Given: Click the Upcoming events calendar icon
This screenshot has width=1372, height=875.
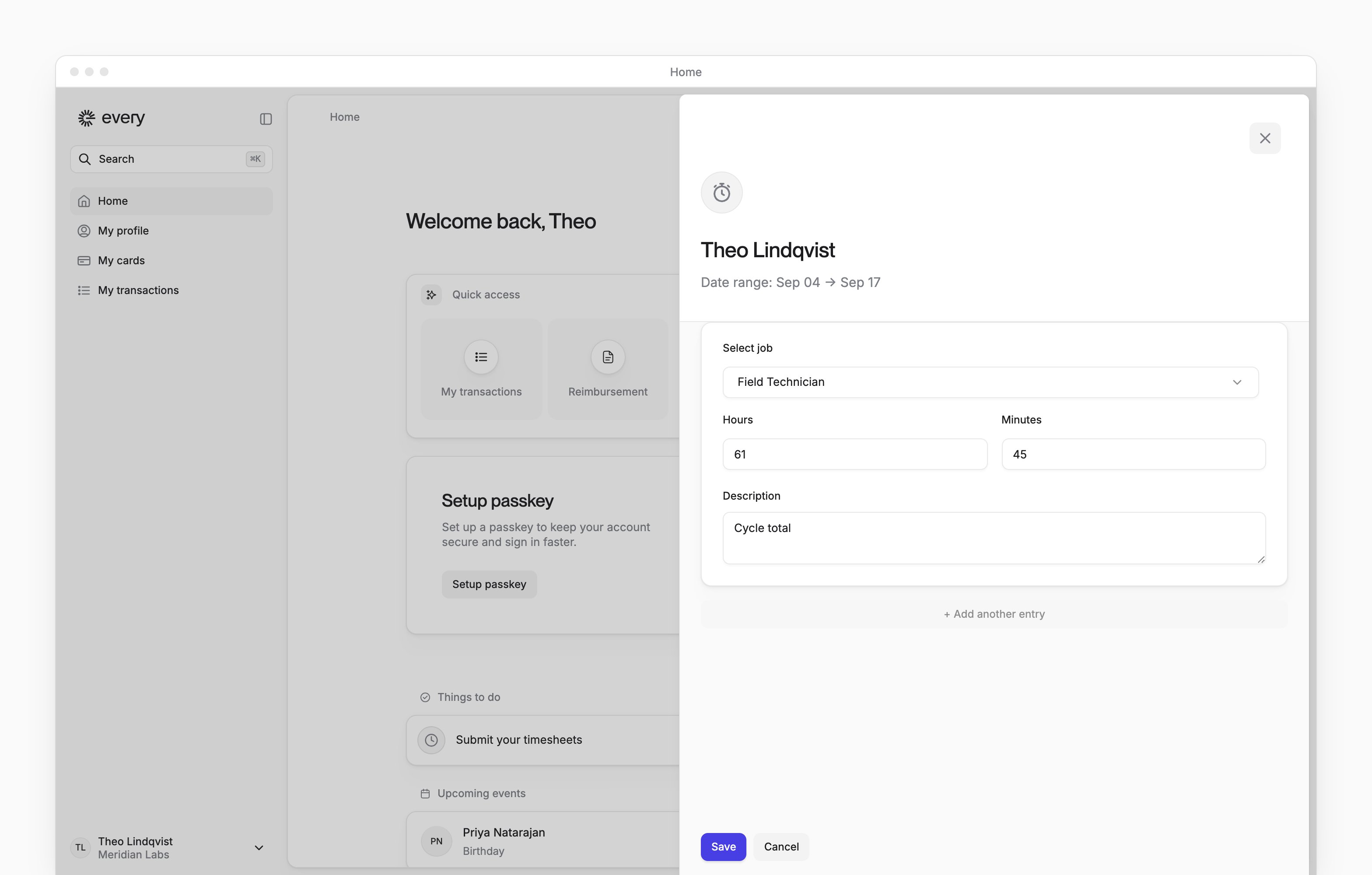Looking at the screenshot, I should [425, 794].
